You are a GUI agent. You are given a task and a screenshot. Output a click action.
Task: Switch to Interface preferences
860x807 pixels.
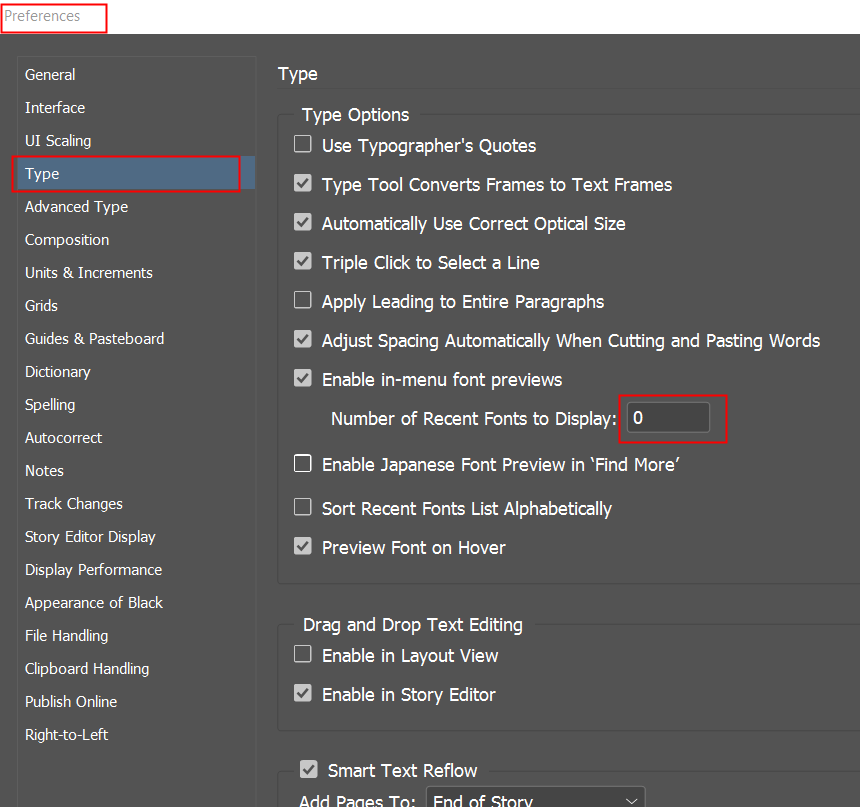coord(55,108)
